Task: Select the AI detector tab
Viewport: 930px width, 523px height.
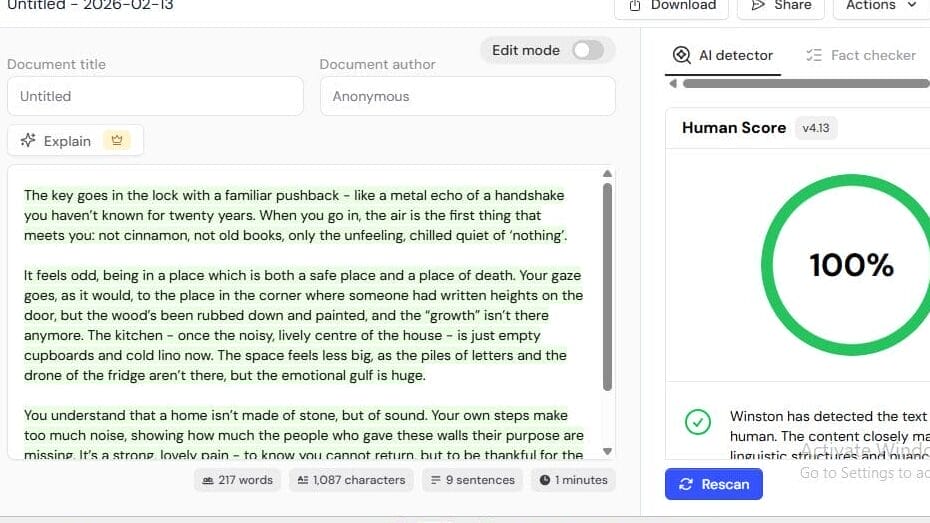Action: pos(723,55)
